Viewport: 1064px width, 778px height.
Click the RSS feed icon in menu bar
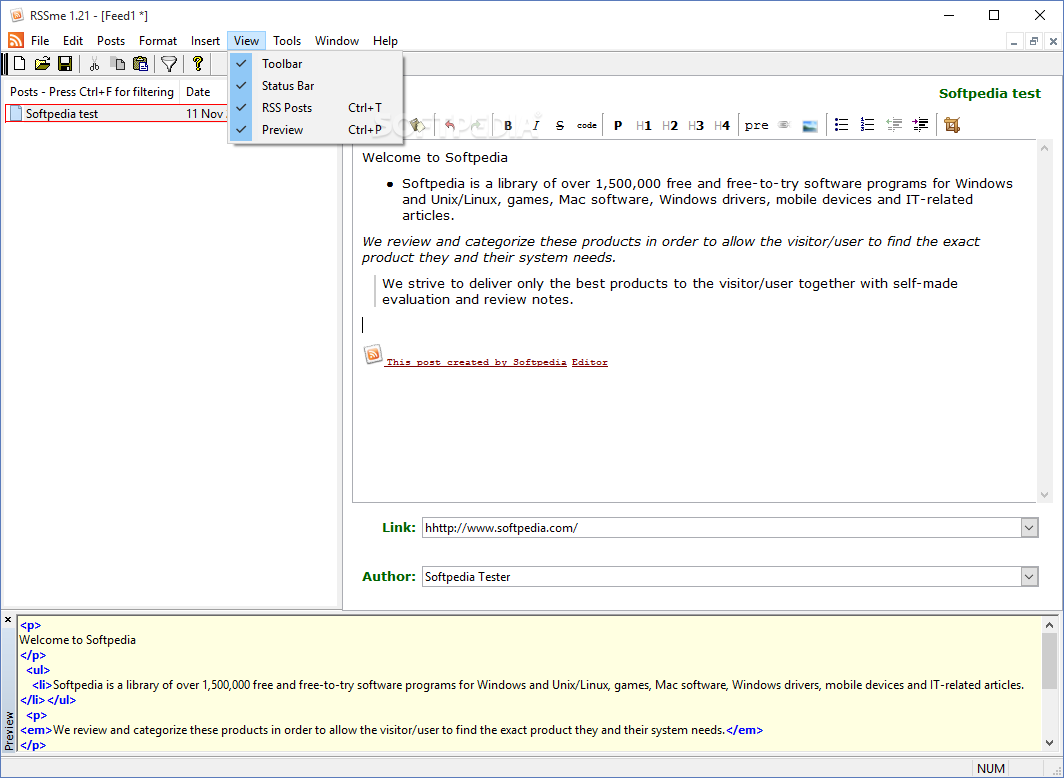tap(16, 41)
